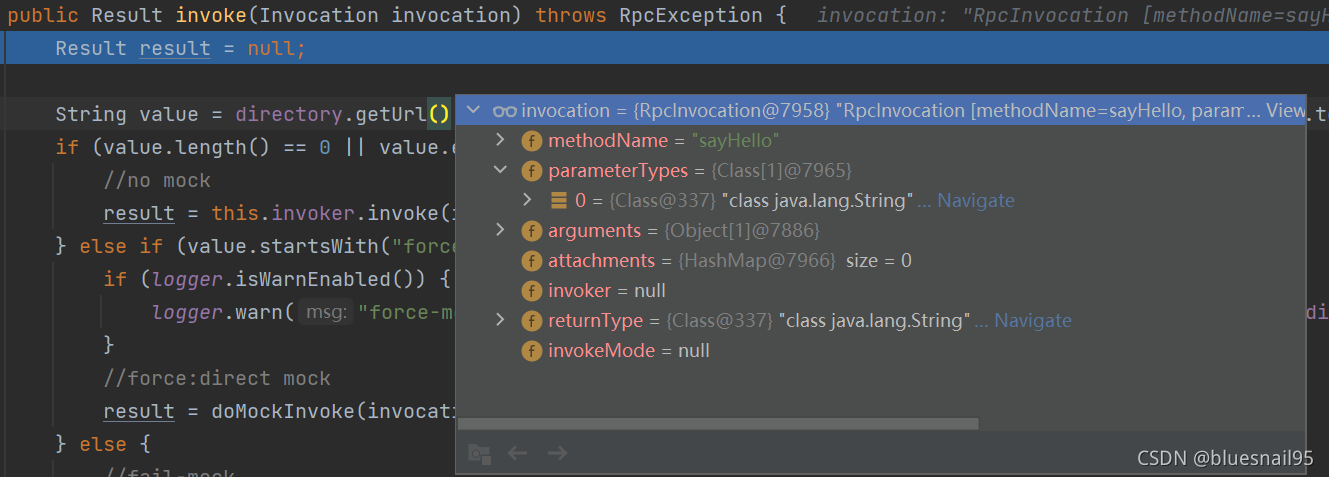Select the arguments field icon
Screen dimensions: 1329x477
click(x=532, y=231)
